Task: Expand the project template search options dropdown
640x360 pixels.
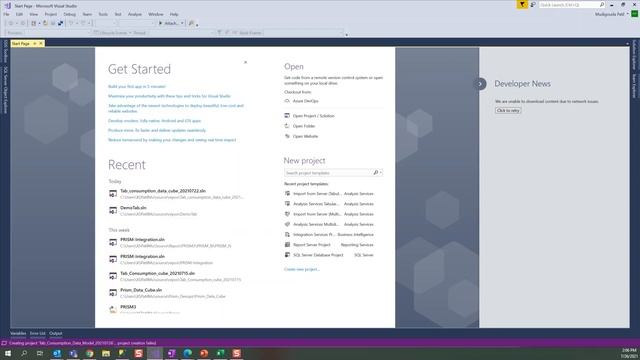Action: coord(381,173)
